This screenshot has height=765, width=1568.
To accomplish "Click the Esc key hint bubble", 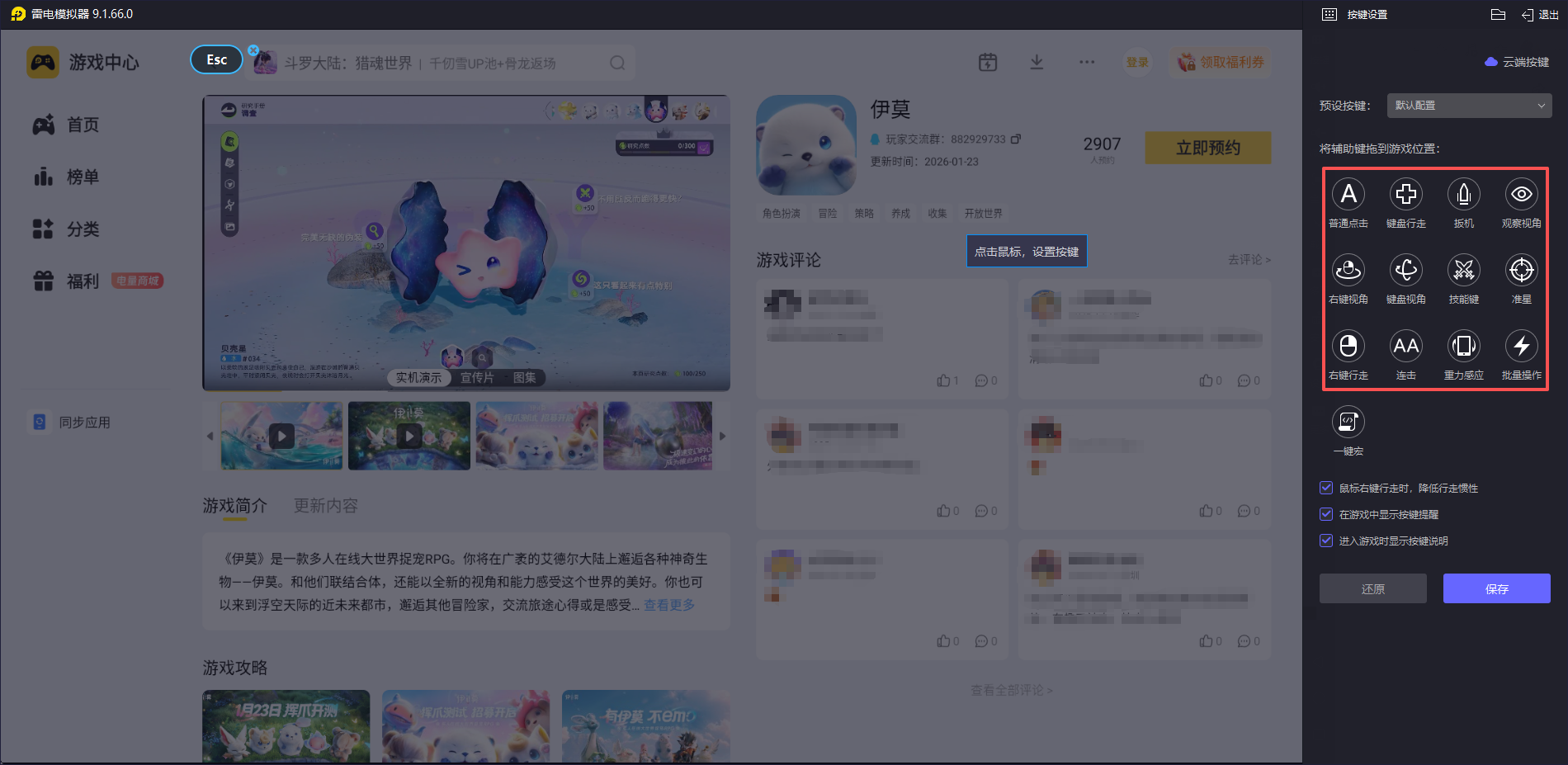I will (x=216, y=59).
